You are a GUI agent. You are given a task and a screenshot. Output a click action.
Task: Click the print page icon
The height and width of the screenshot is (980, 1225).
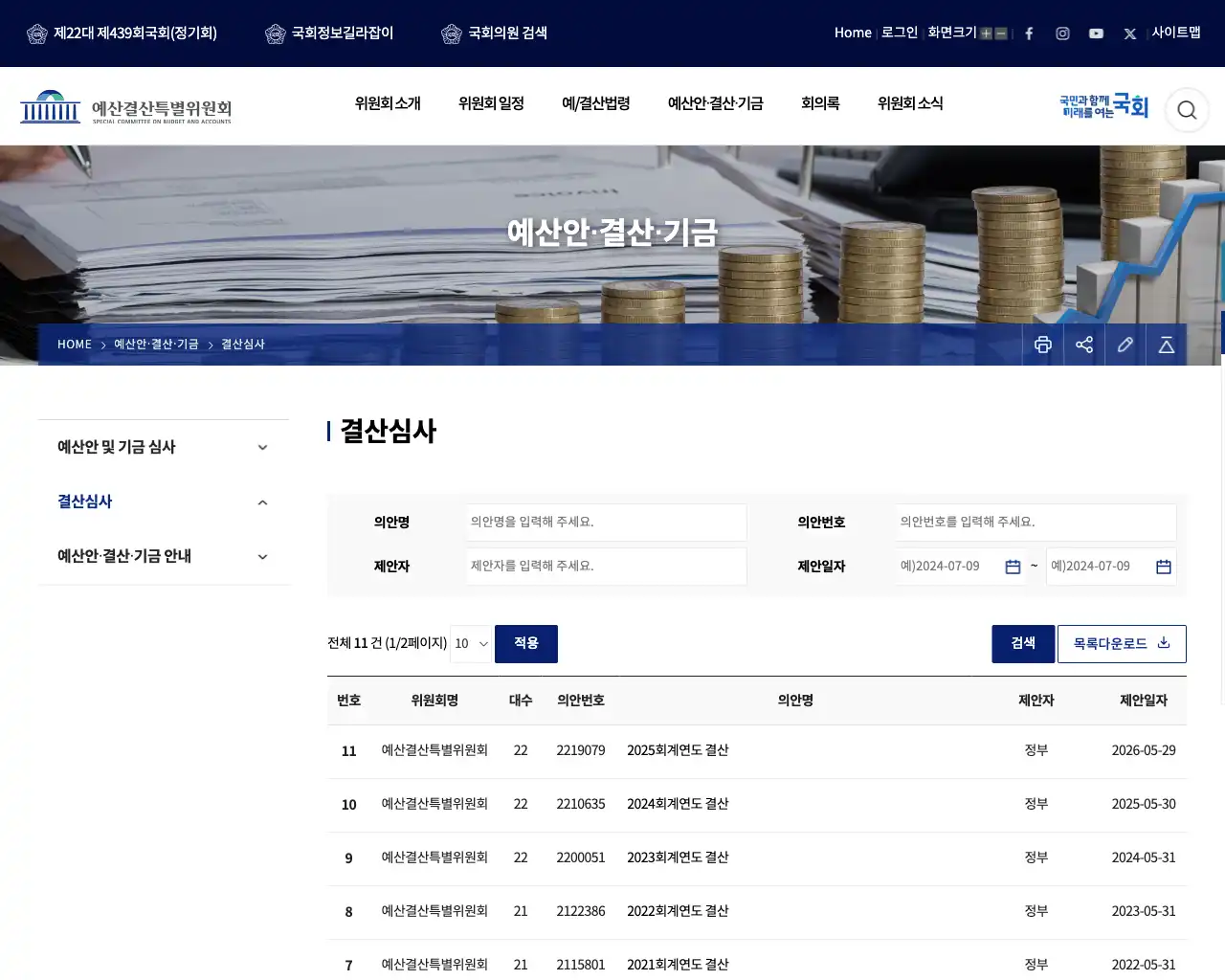pos(1043,345)
